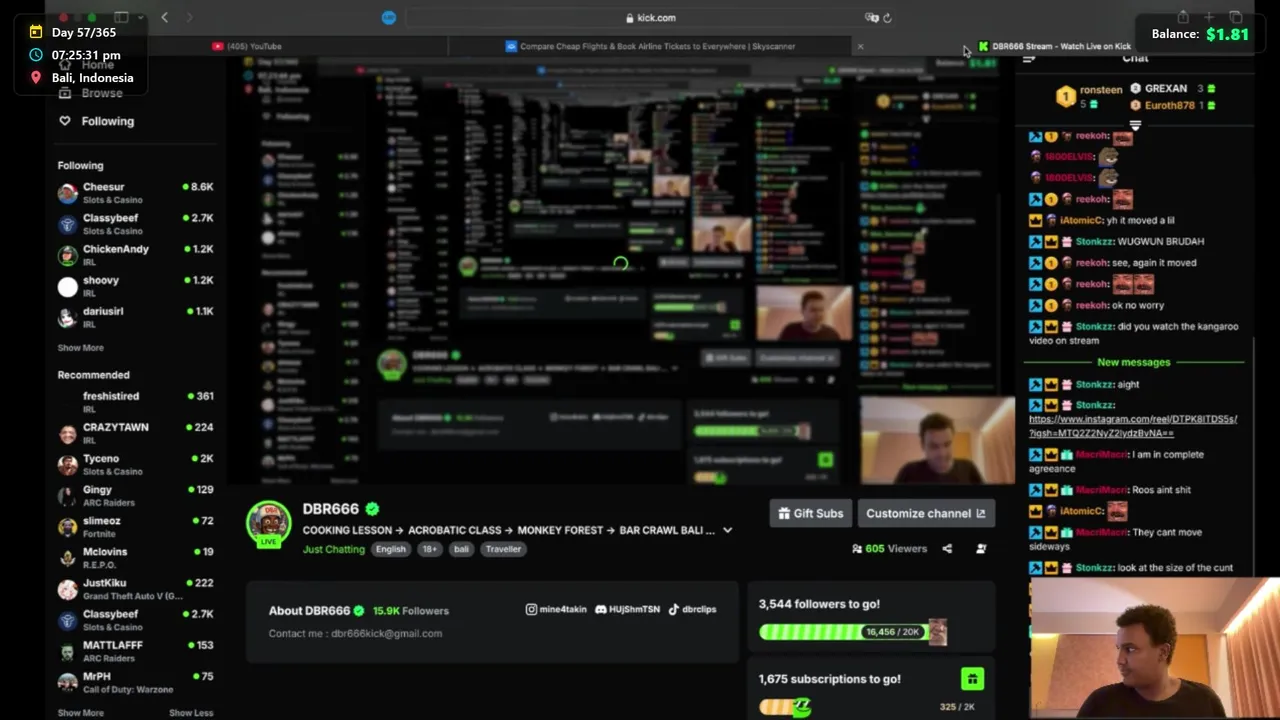Click the main stream video player
Screen dimensions: 1280x720
[620, 270]
